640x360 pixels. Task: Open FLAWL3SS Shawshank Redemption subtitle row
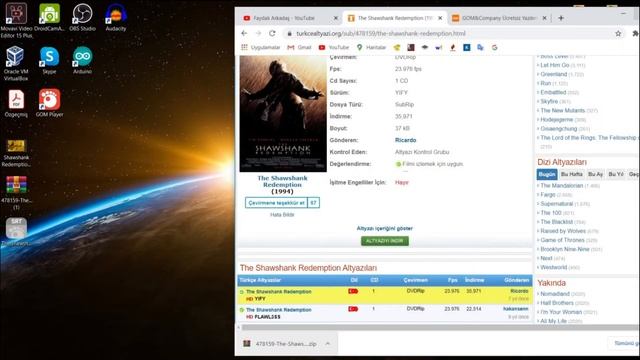(385, 313)
